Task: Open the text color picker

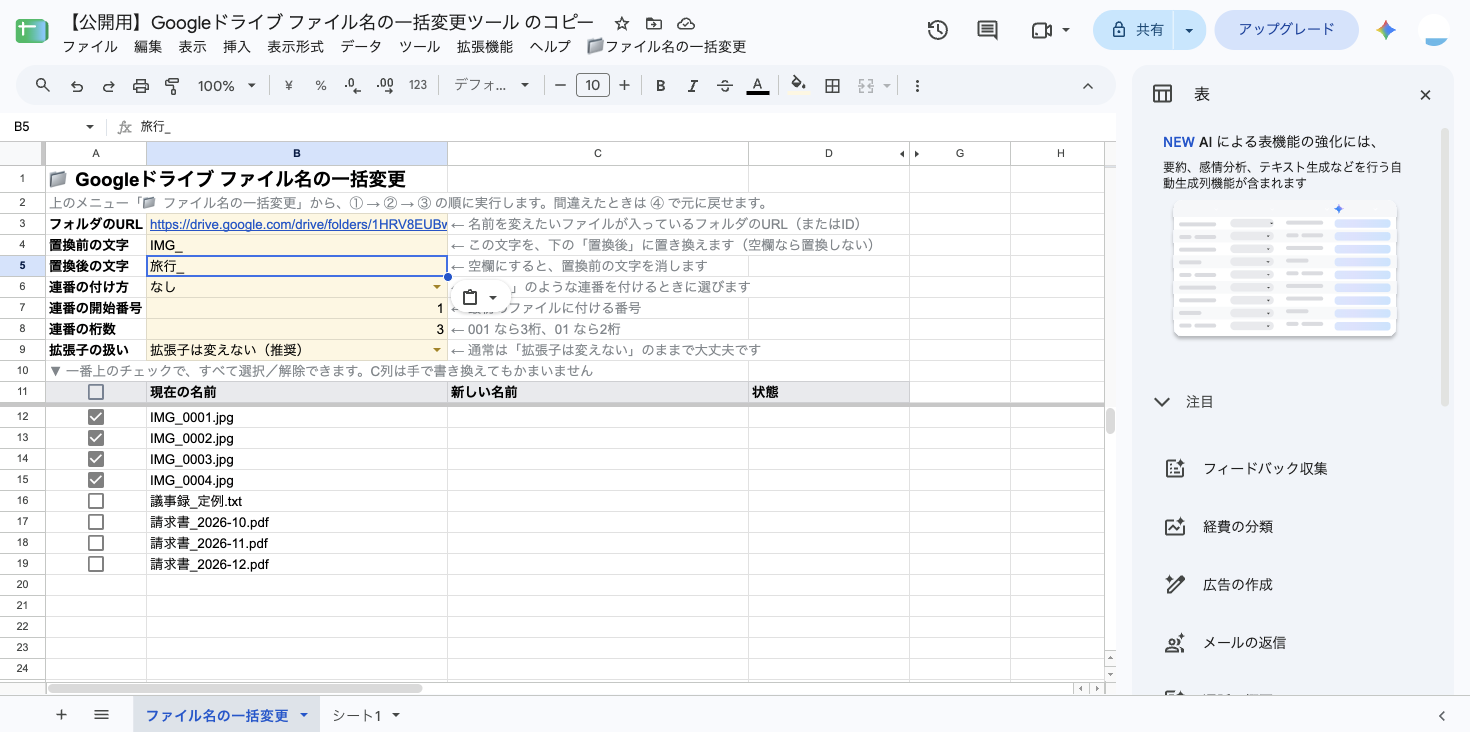Action: pyautogui.click(x=758, y=86)
